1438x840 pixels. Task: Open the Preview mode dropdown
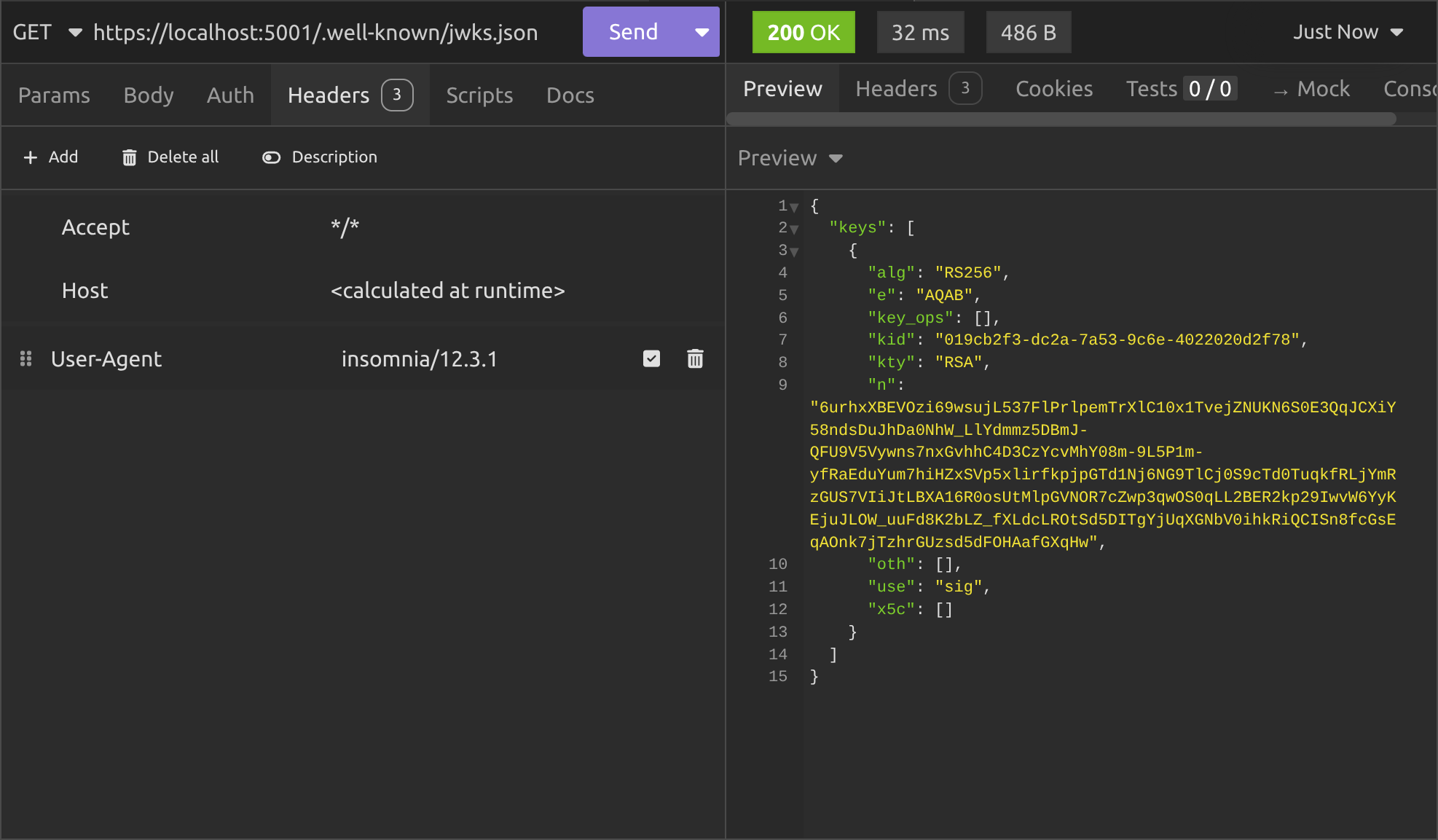click(x=836, y=158)
